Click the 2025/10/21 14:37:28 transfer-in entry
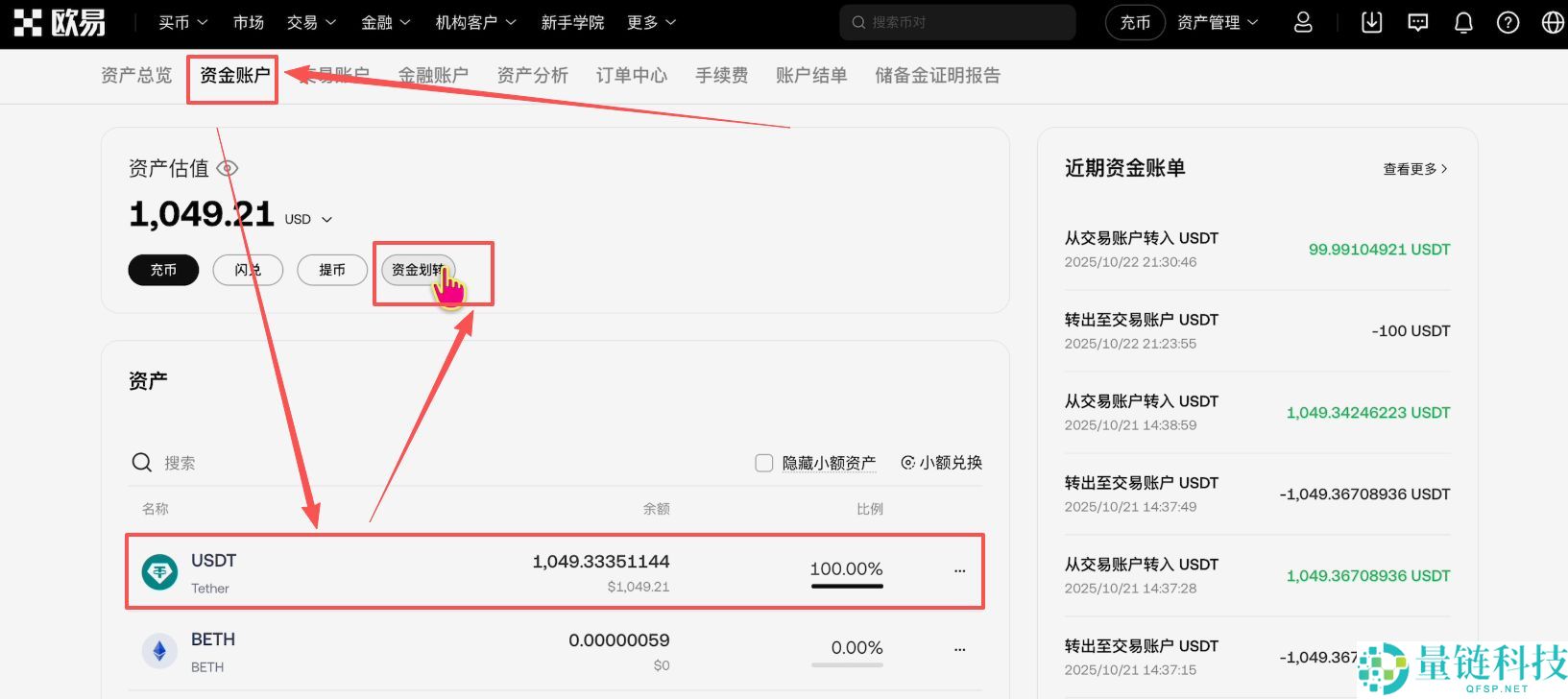This screenshot has width=1568, height=699. pyautogui.click(x=1258, y=576)
